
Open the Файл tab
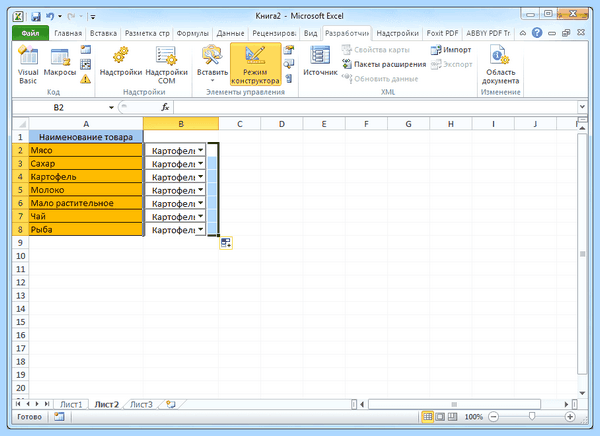pos(30,33)
